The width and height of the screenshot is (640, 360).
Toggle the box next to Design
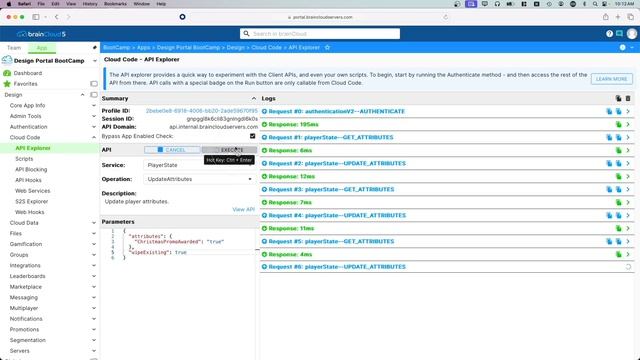click(x=94, y=95)
